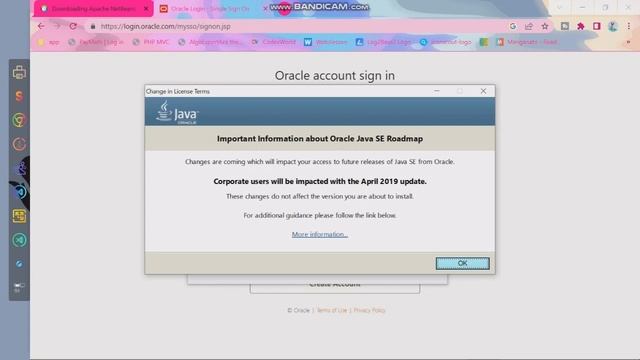Viewport: 640px width, 360px height.
Task: Click the orange S icon in the sidebar
Action: pyautogui.click(x=19, y=96)
